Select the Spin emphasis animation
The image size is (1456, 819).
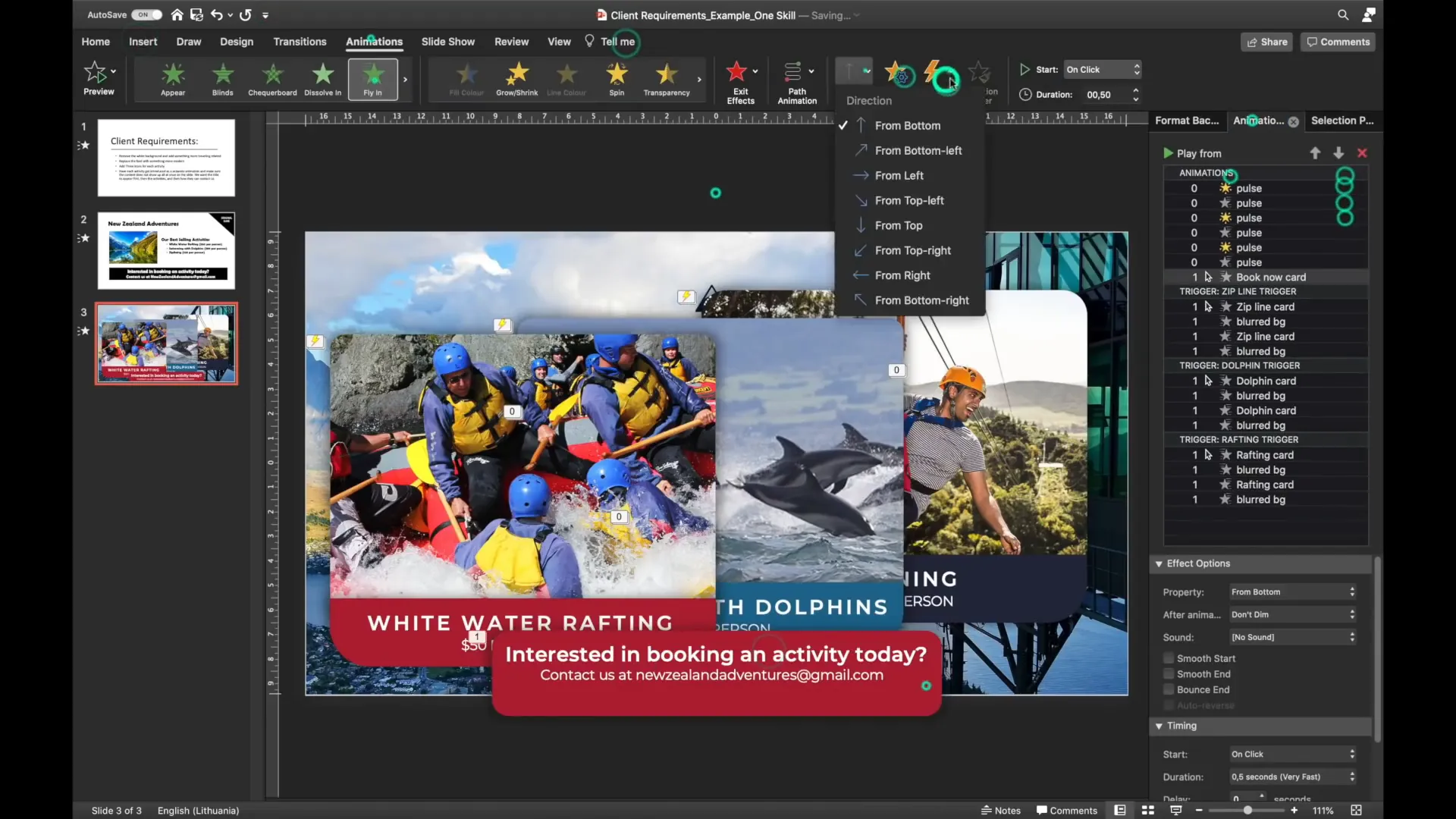pos(616,79)
